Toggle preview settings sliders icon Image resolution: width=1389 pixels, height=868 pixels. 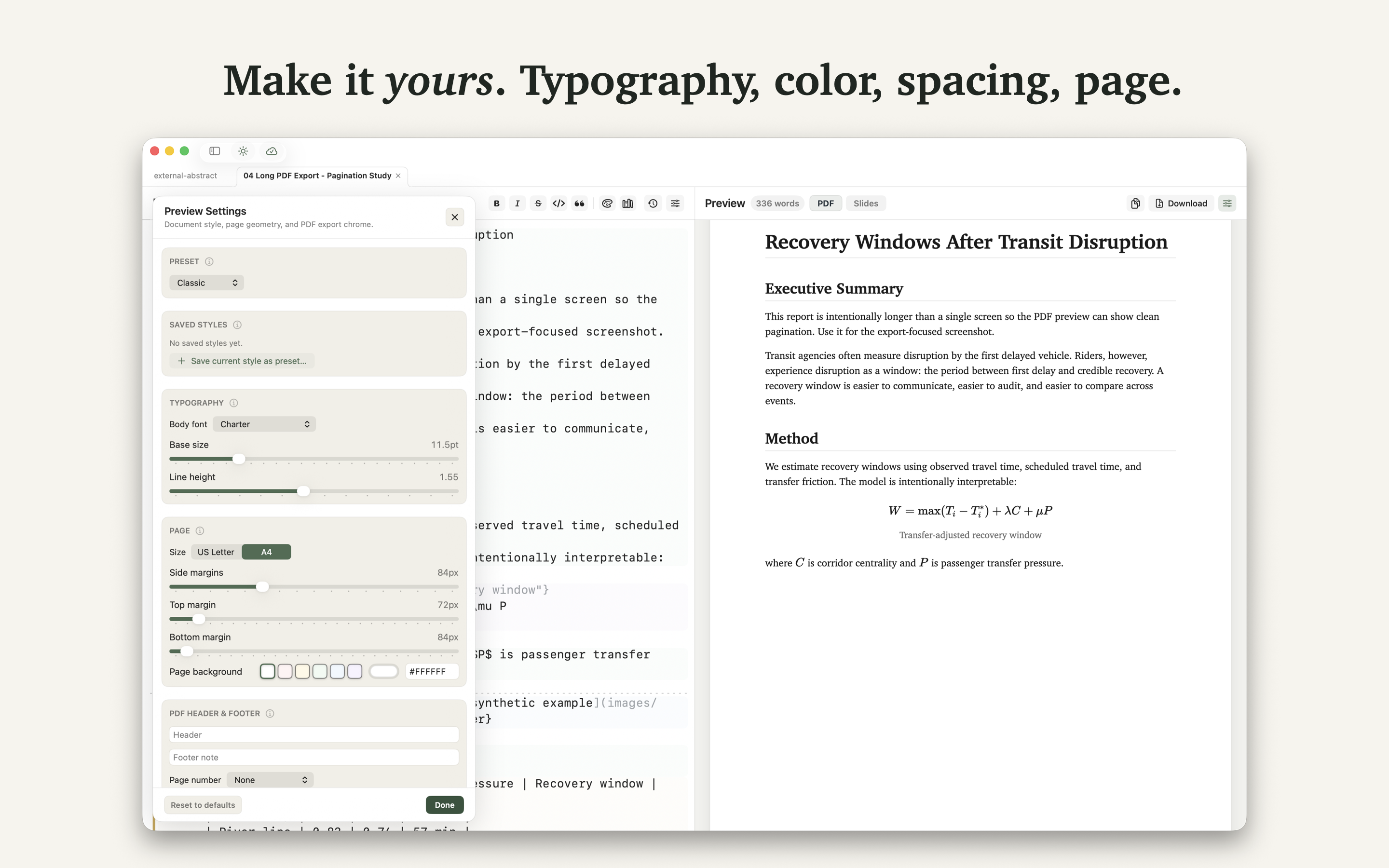(1227, 203)
